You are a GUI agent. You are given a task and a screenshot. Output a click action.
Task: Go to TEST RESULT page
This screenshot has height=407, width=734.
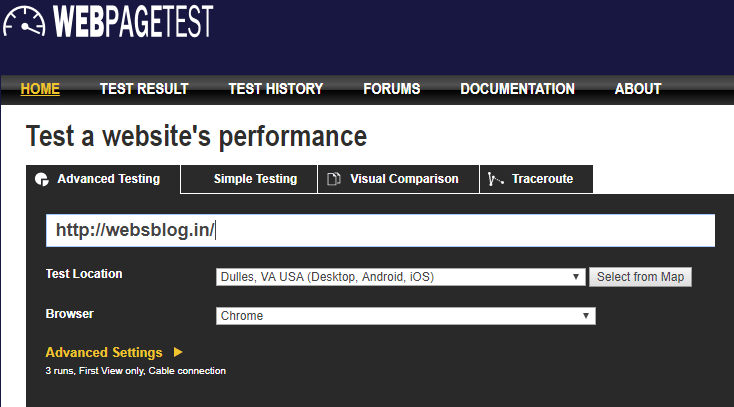144,89
